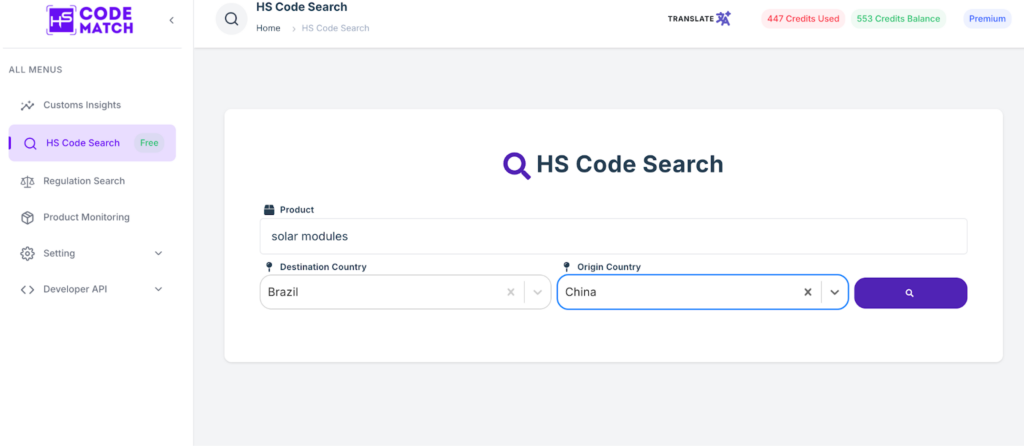Click the Regulation Search scales icon
Viewport: 1024px width, 446px height.
(x=27, y=181)
